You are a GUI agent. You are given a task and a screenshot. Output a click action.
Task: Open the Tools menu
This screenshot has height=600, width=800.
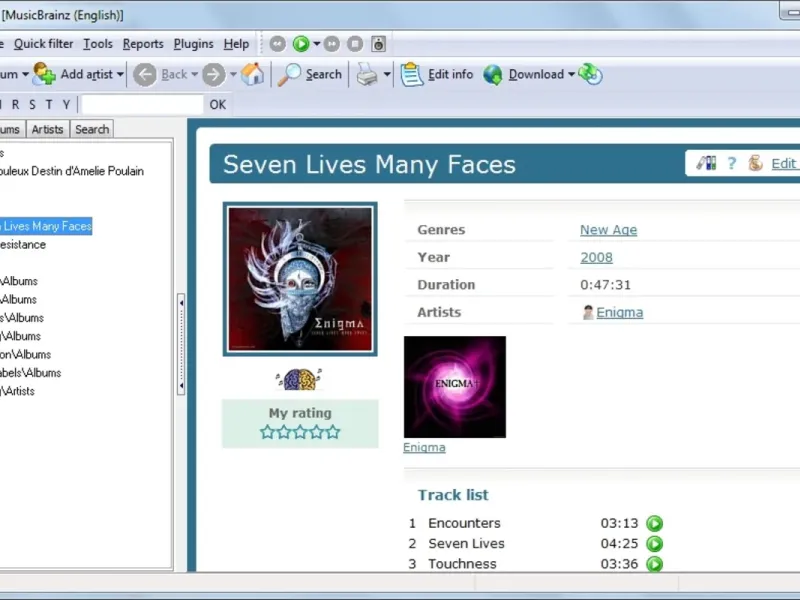tap(98, 44)
